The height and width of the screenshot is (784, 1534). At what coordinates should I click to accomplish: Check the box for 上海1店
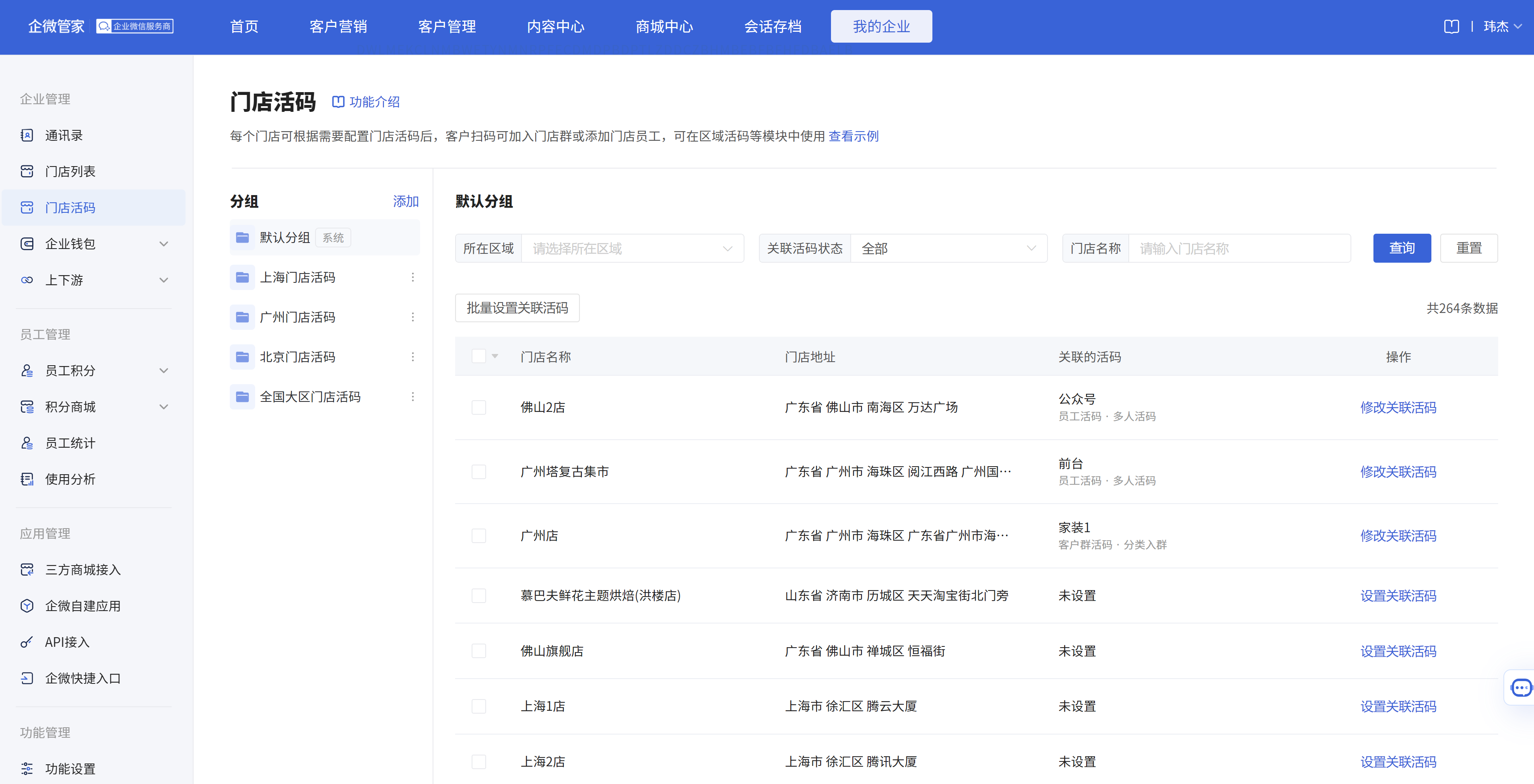point(479,706)
